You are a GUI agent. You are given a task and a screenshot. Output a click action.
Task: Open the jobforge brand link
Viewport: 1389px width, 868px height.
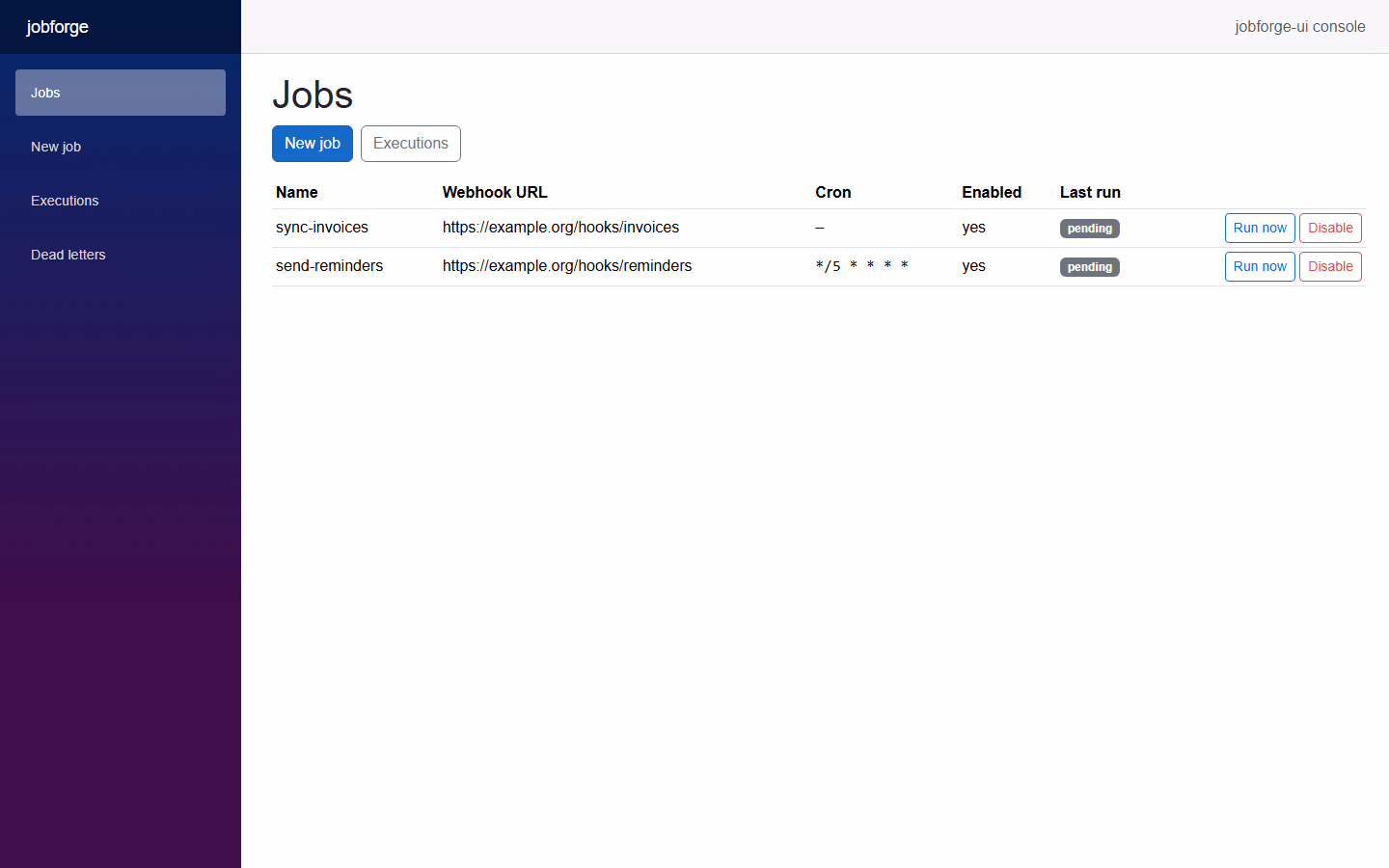pos(58,27)
